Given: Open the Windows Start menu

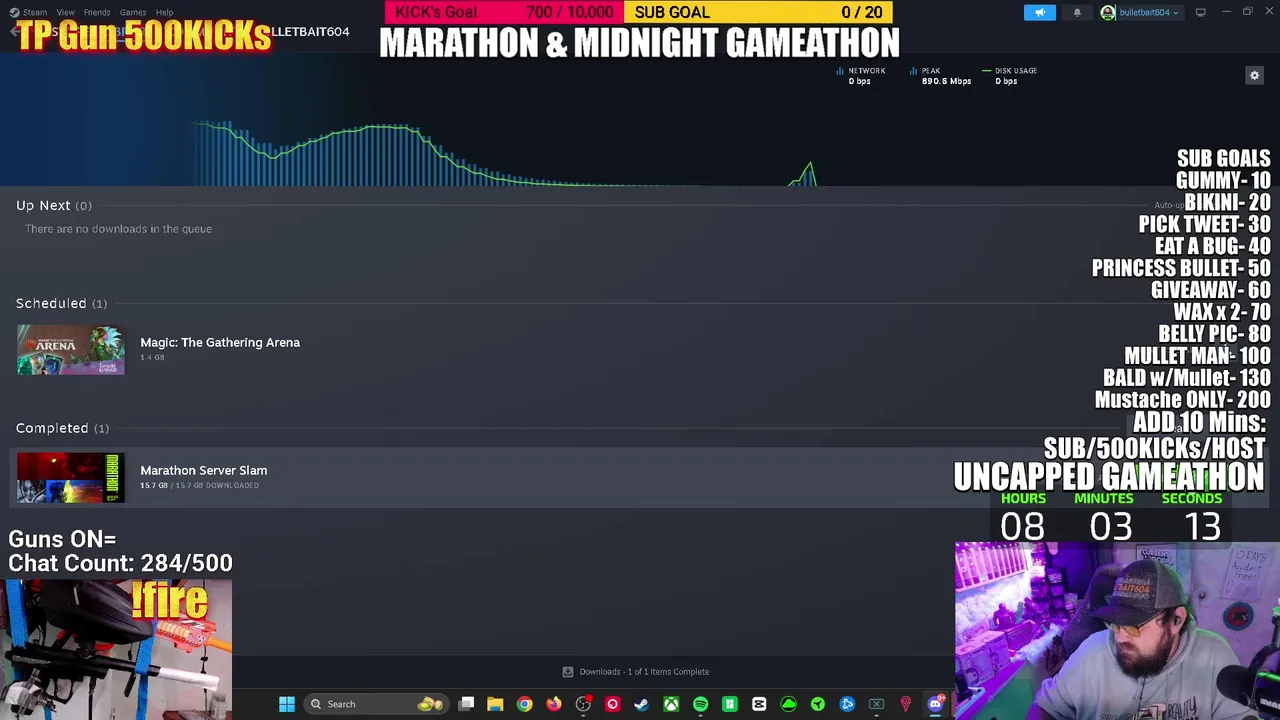Looking at the screenshot, I should [287, 704].
